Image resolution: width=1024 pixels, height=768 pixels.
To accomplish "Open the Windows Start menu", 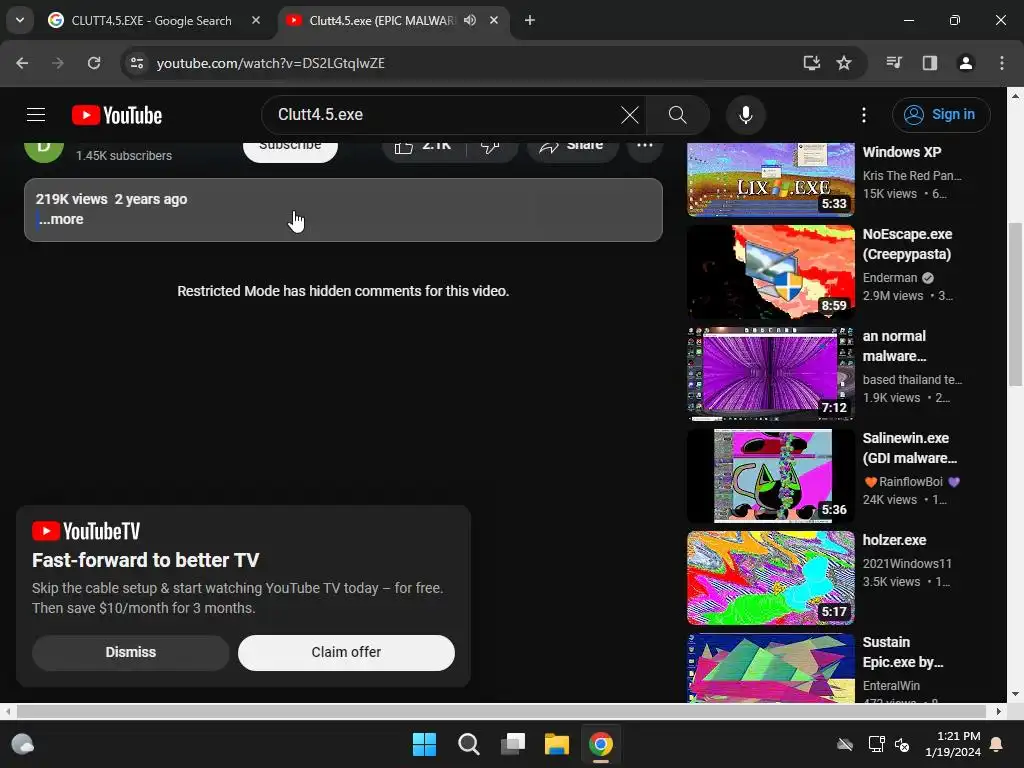I will tap(424, 744).
